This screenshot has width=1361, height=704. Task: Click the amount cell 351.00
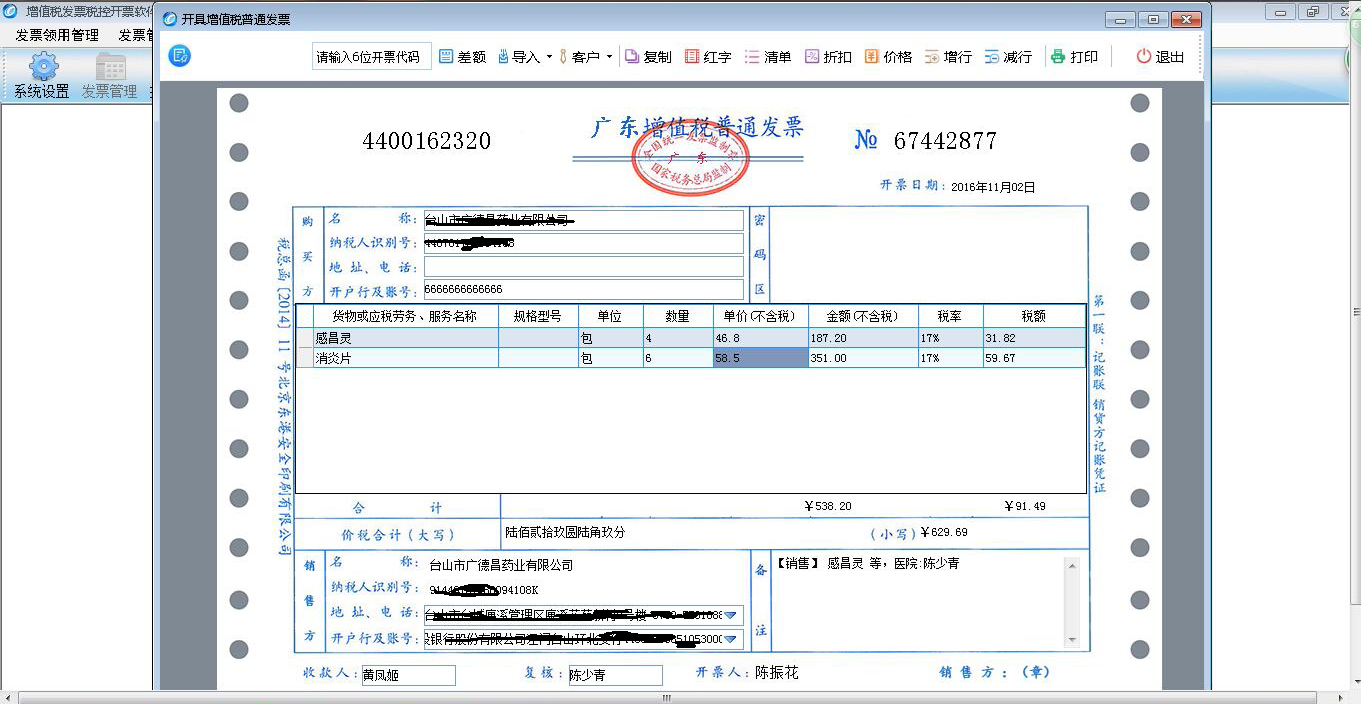863,358
